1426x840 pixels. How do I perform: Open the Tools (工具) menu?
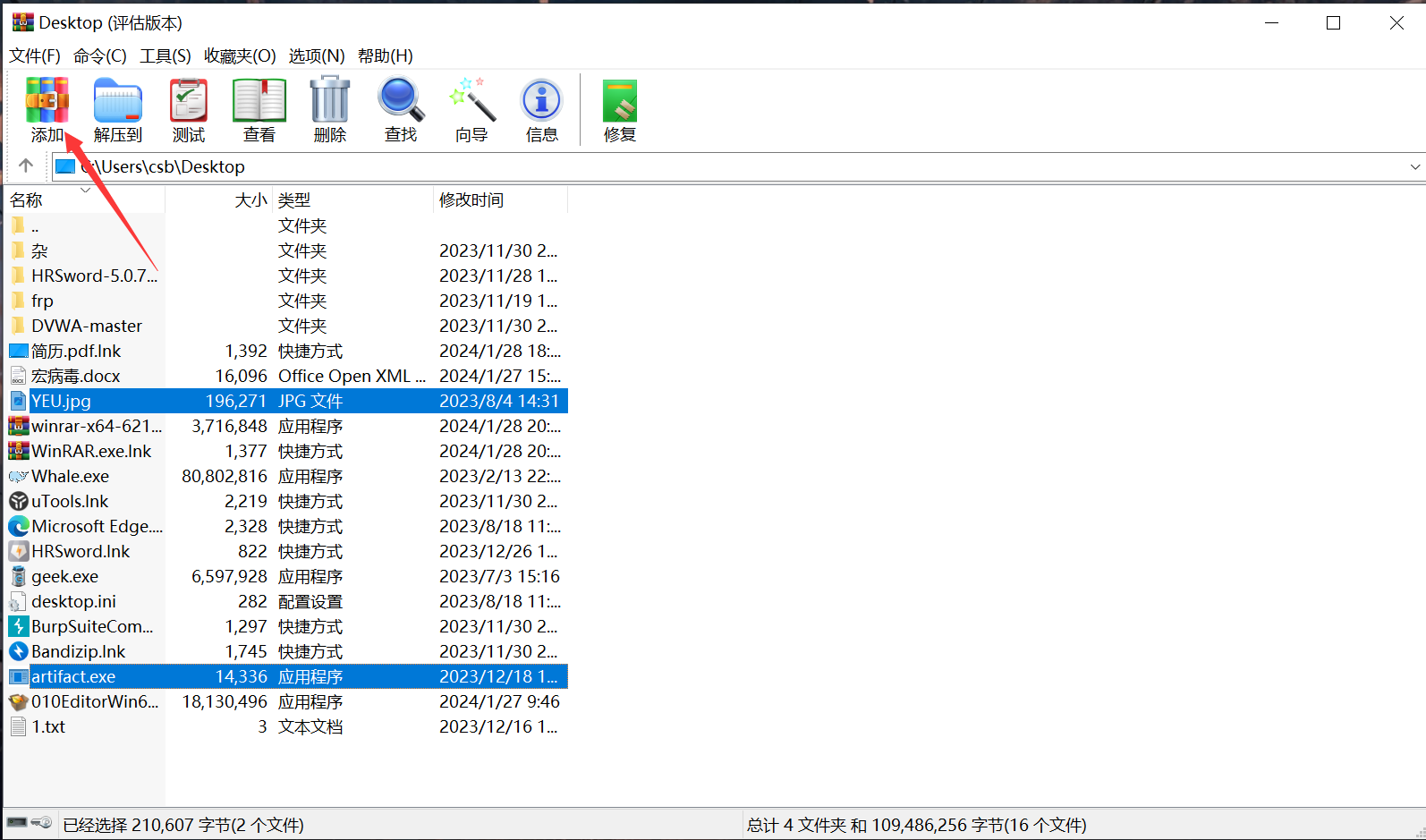coord(166,55)
